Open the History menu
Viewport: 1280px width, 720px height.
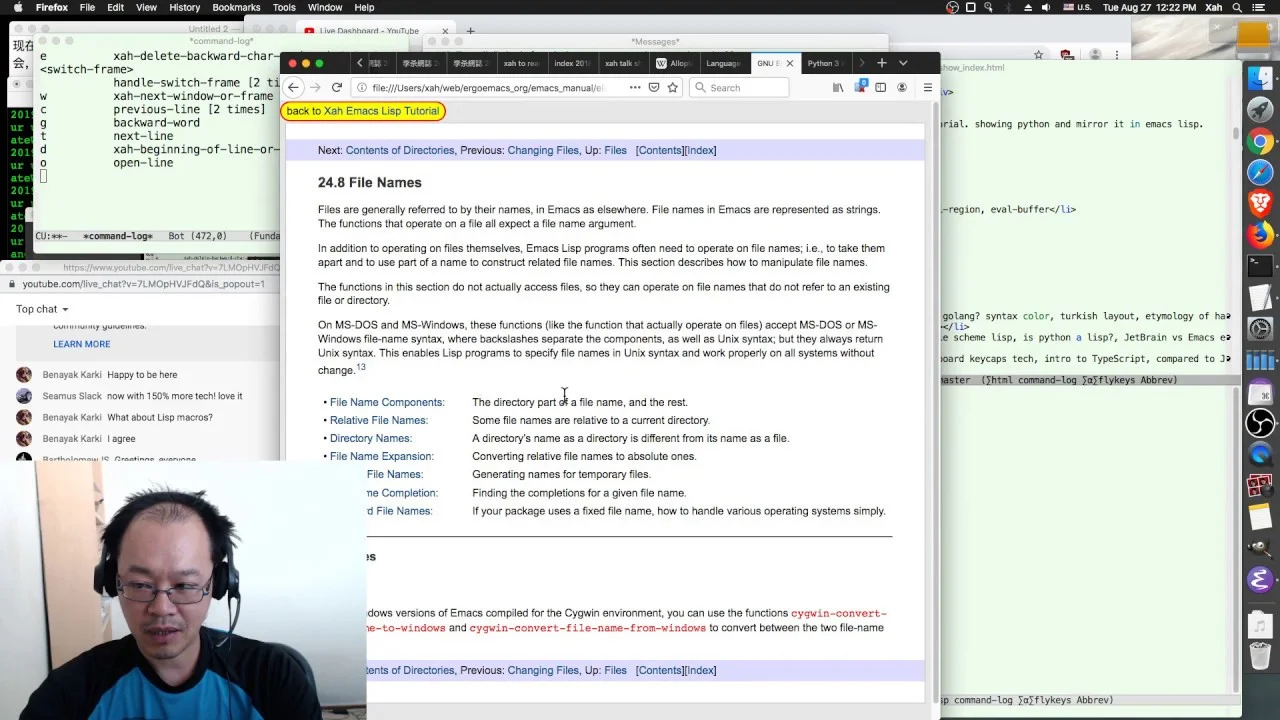pyautogui.click(x=184, y=7)
